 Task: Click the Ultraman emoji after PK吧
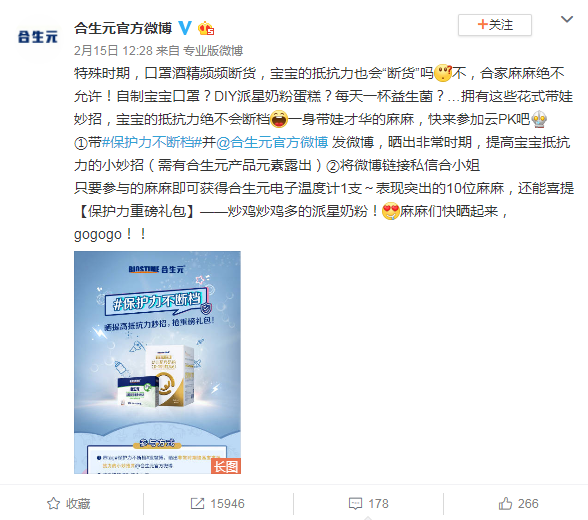[539, 120]
